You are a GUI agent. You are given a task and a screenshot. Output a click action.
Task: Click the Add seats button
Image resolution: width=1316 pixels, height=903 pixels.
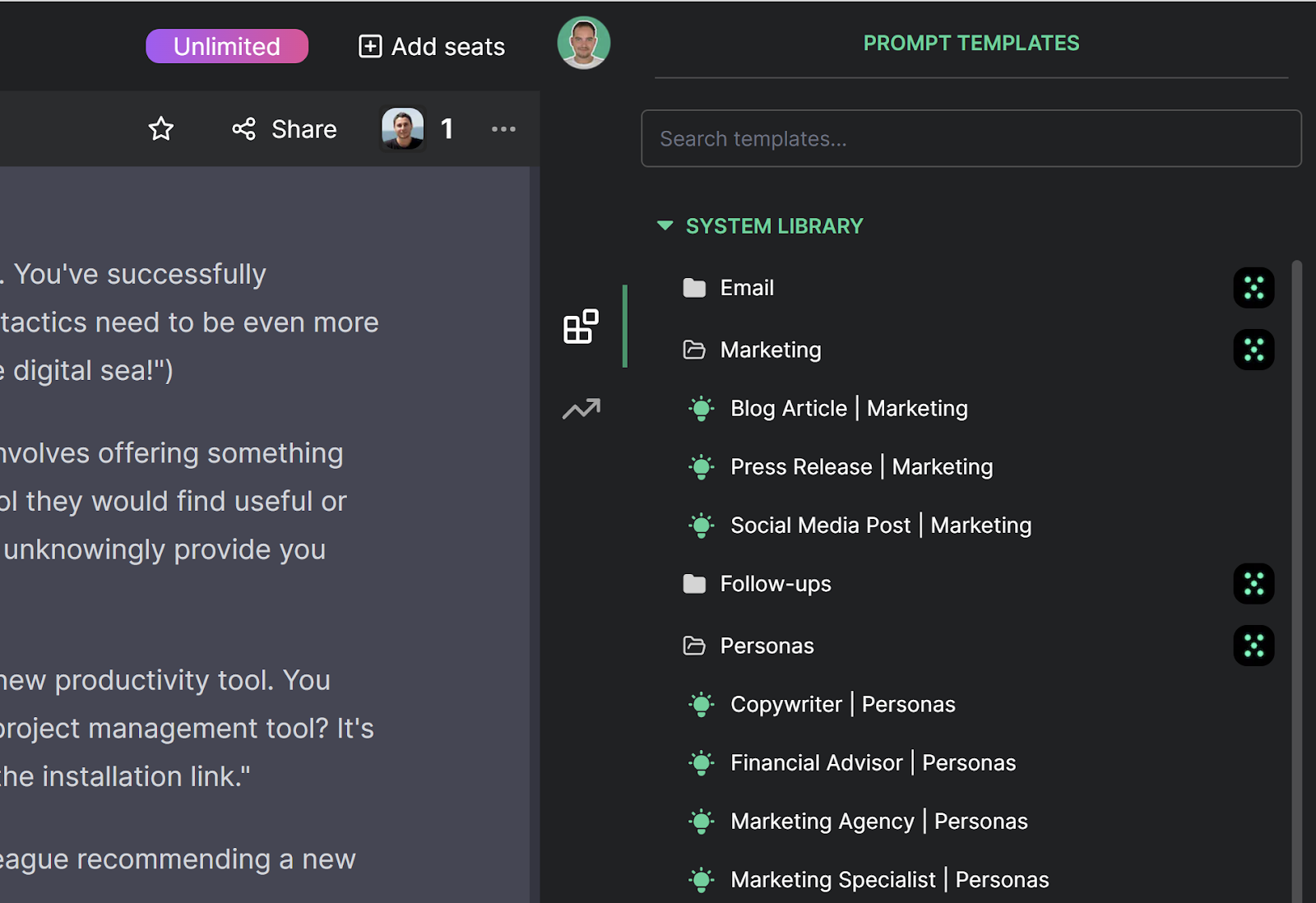click(432, 46)
